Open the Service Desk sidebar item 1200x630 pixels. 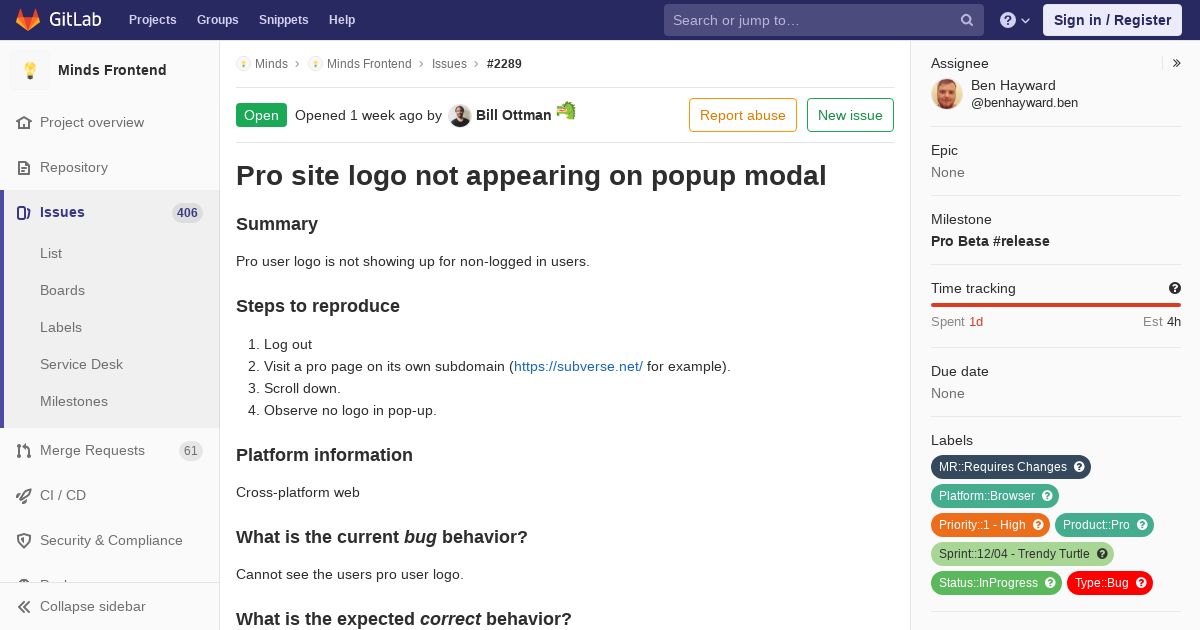(81, 364)
